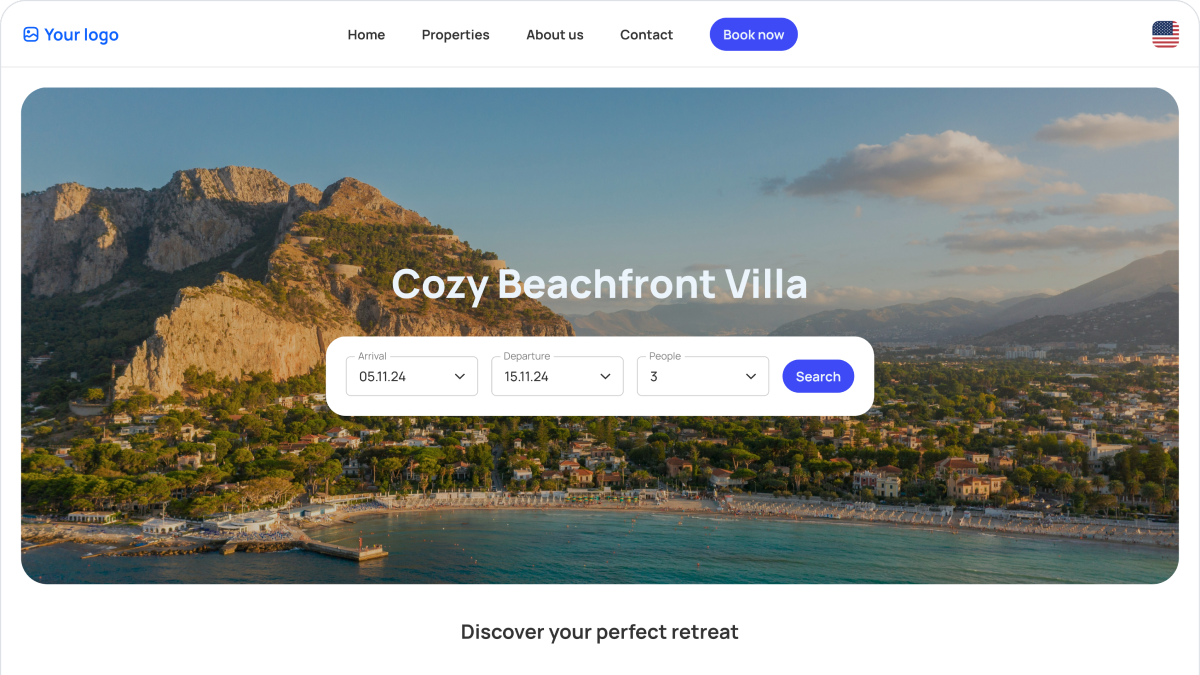Expand the Arrival date chevron
1200x675 pixels.
click(x=460, y=377)
